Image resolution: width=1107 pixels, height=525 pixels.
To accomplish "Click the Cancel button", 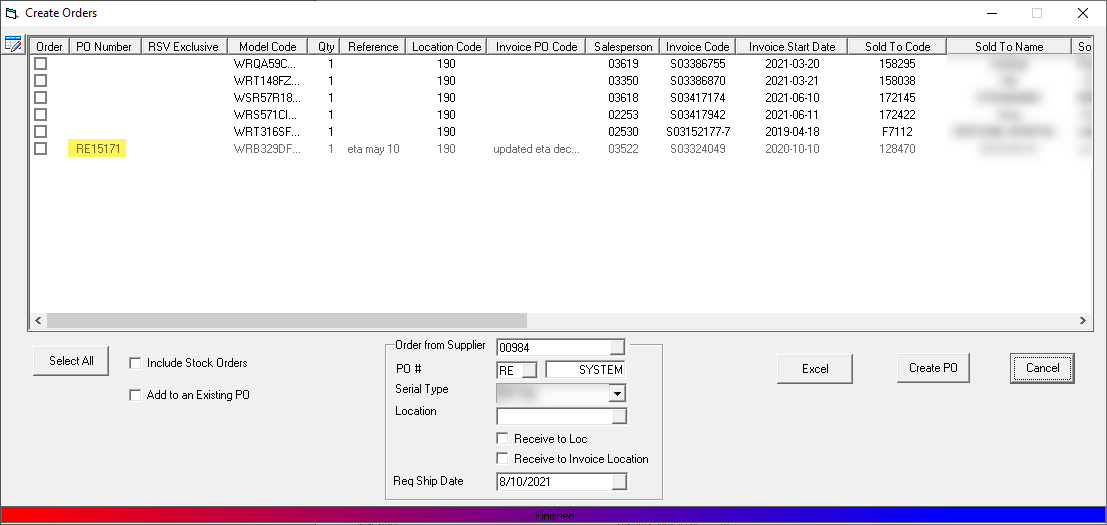I will [1041, 368].
